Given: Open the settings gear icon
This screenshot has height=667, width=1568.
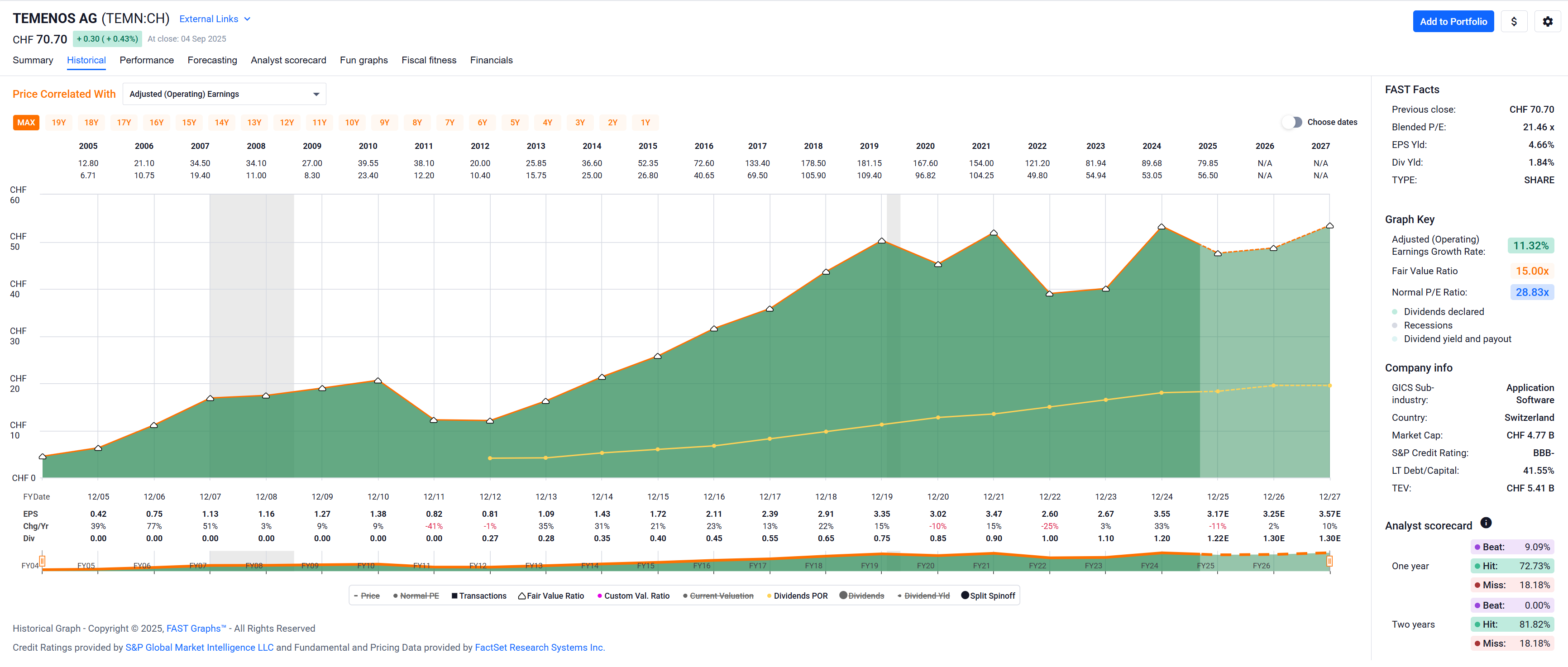Looking at the screenshot, I should (x=1547, y=21).
